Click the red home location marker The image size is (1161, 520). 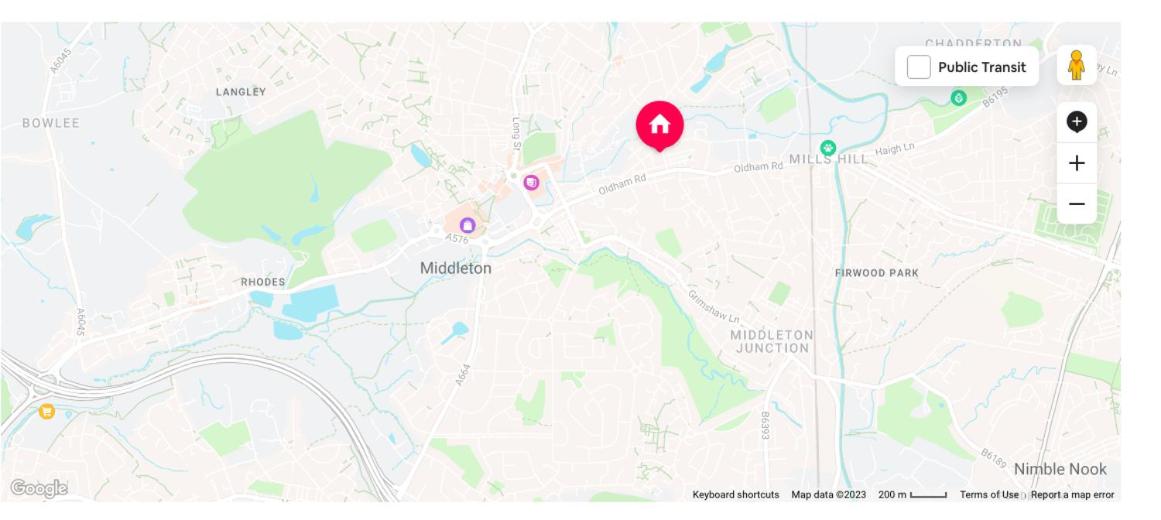[659, 125]
